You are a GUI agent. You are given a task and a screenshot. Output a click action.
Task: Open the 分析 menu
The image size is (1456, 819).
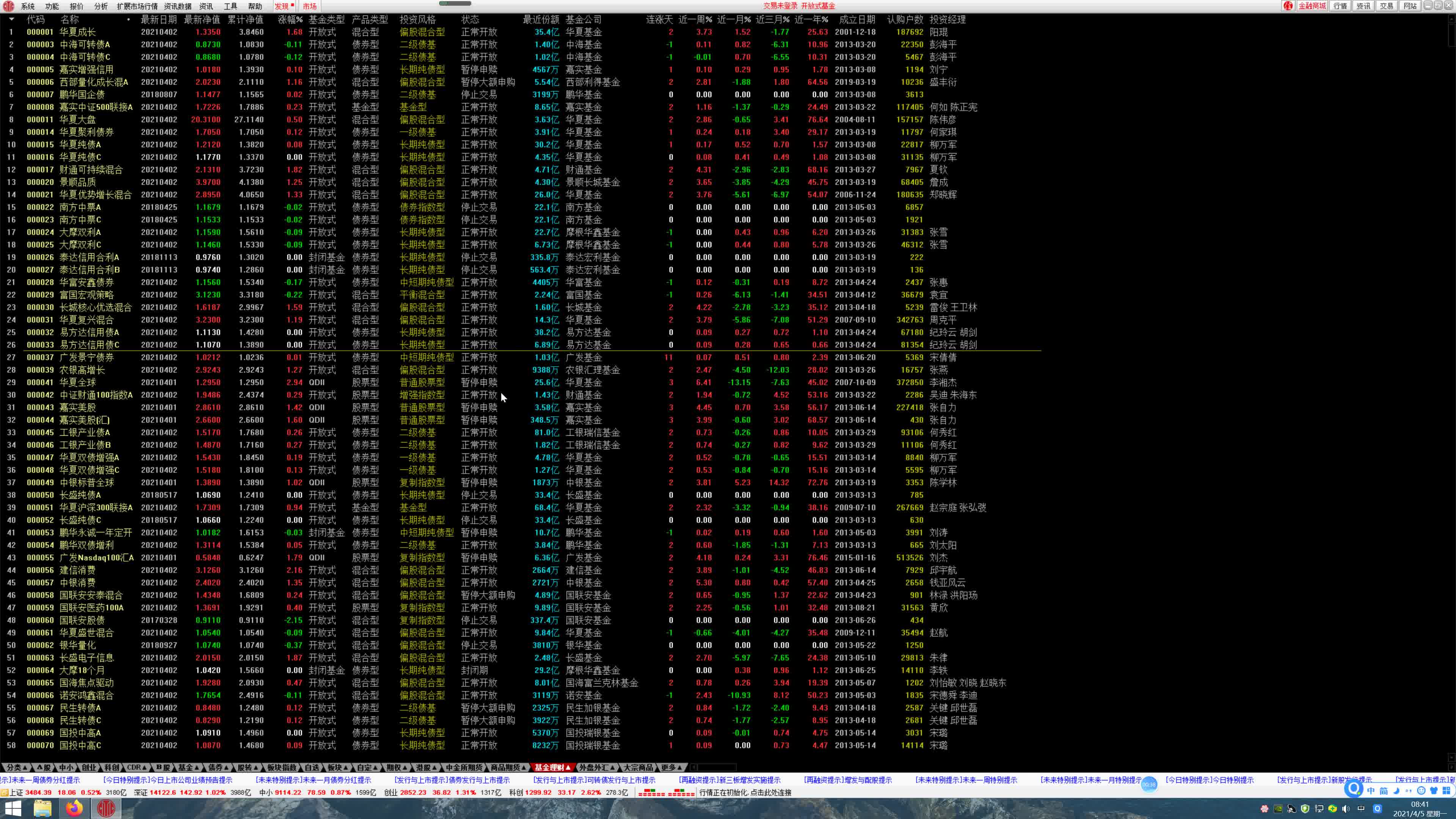pyautogui.click(x=100, y=6)
